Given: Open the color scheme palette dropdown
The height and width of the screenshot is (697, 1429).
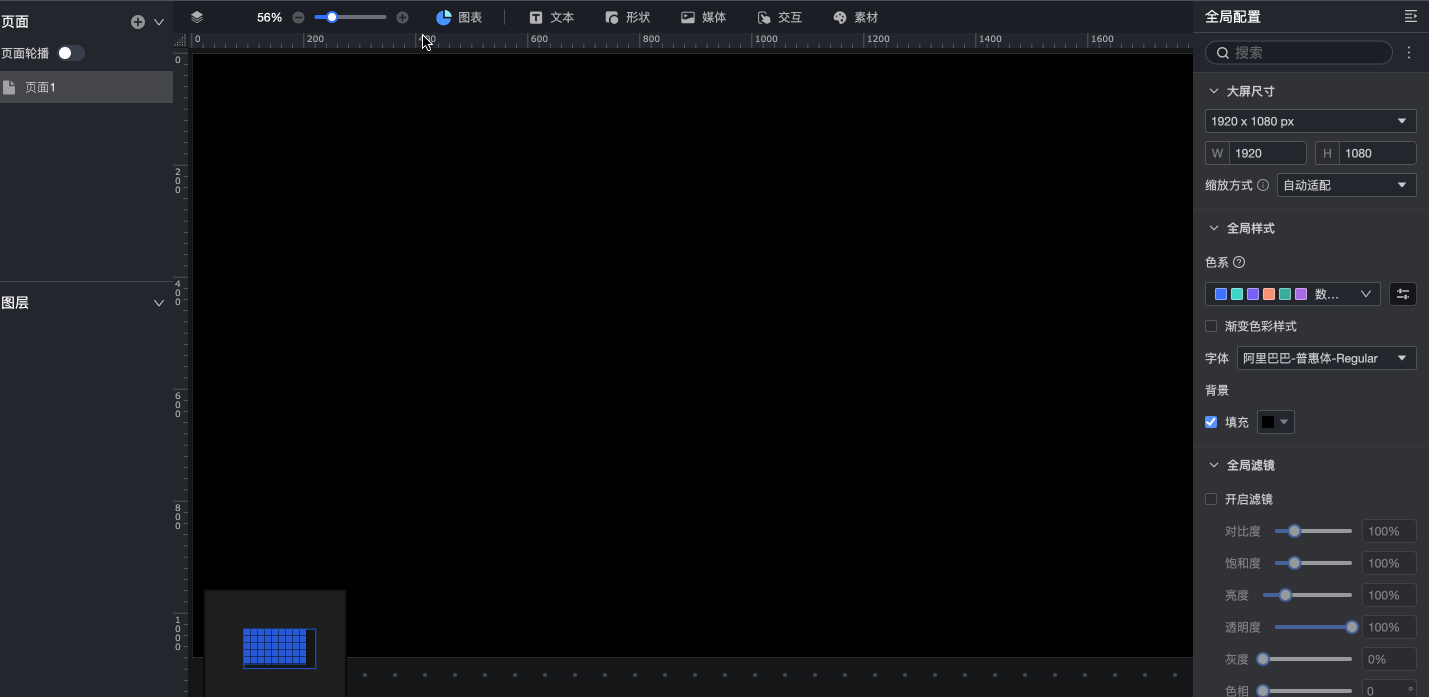Looking at the screenshot, I should point(1292,294).
